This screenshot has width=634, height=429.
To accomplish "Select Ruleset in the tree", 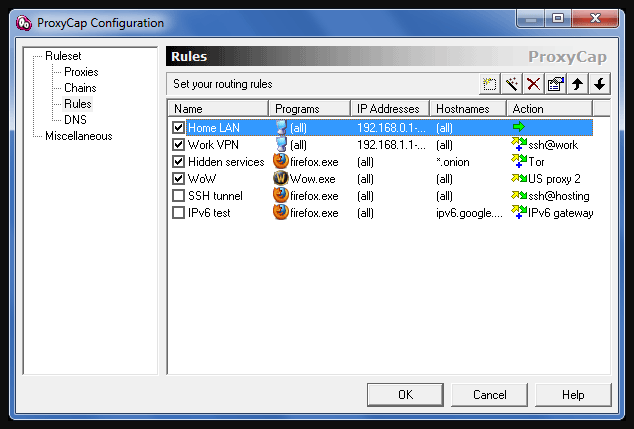I will pos(63,56).
